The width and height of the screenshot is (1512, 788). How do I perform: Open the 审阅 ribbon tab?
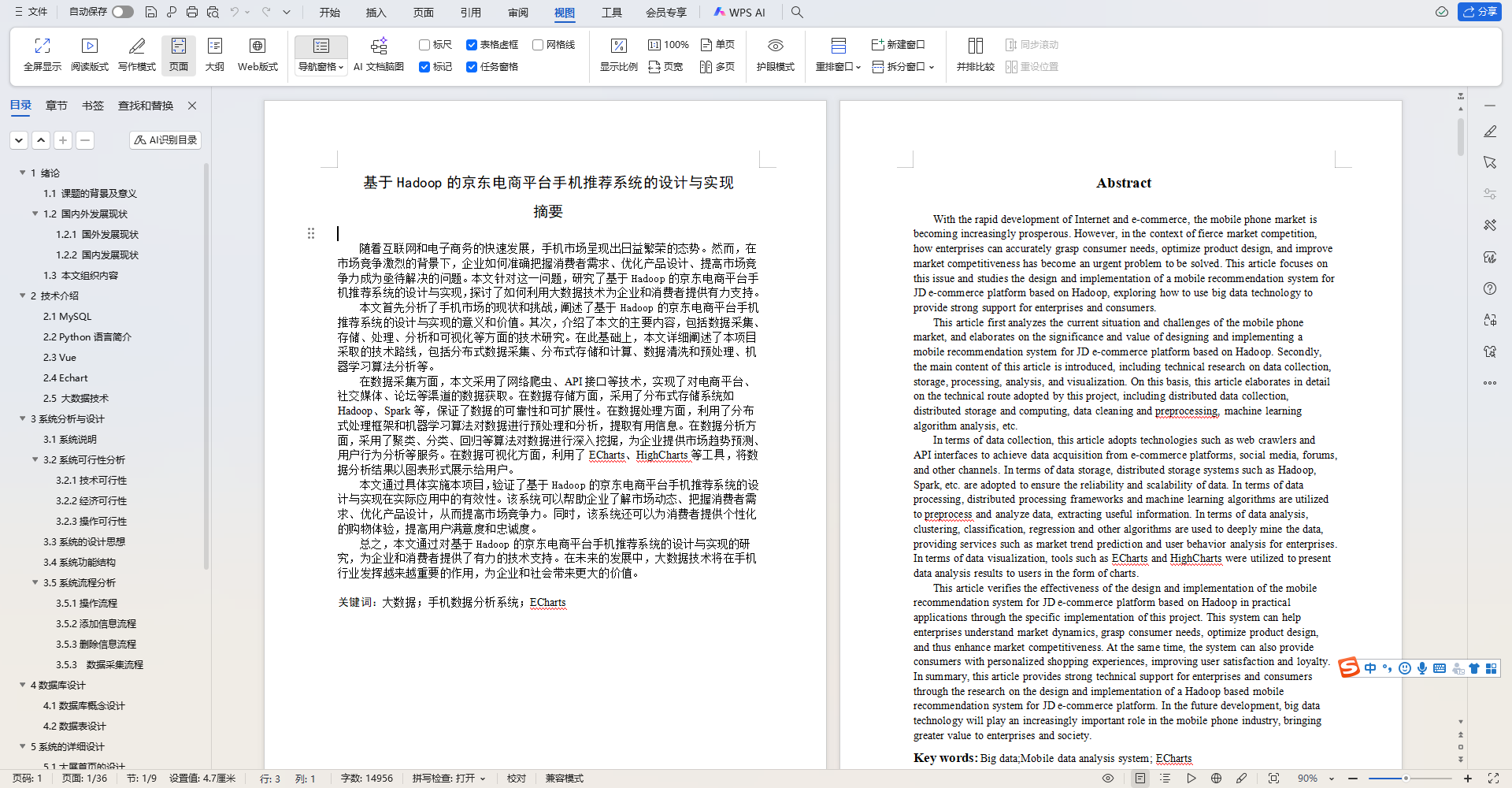click(518, 13)
